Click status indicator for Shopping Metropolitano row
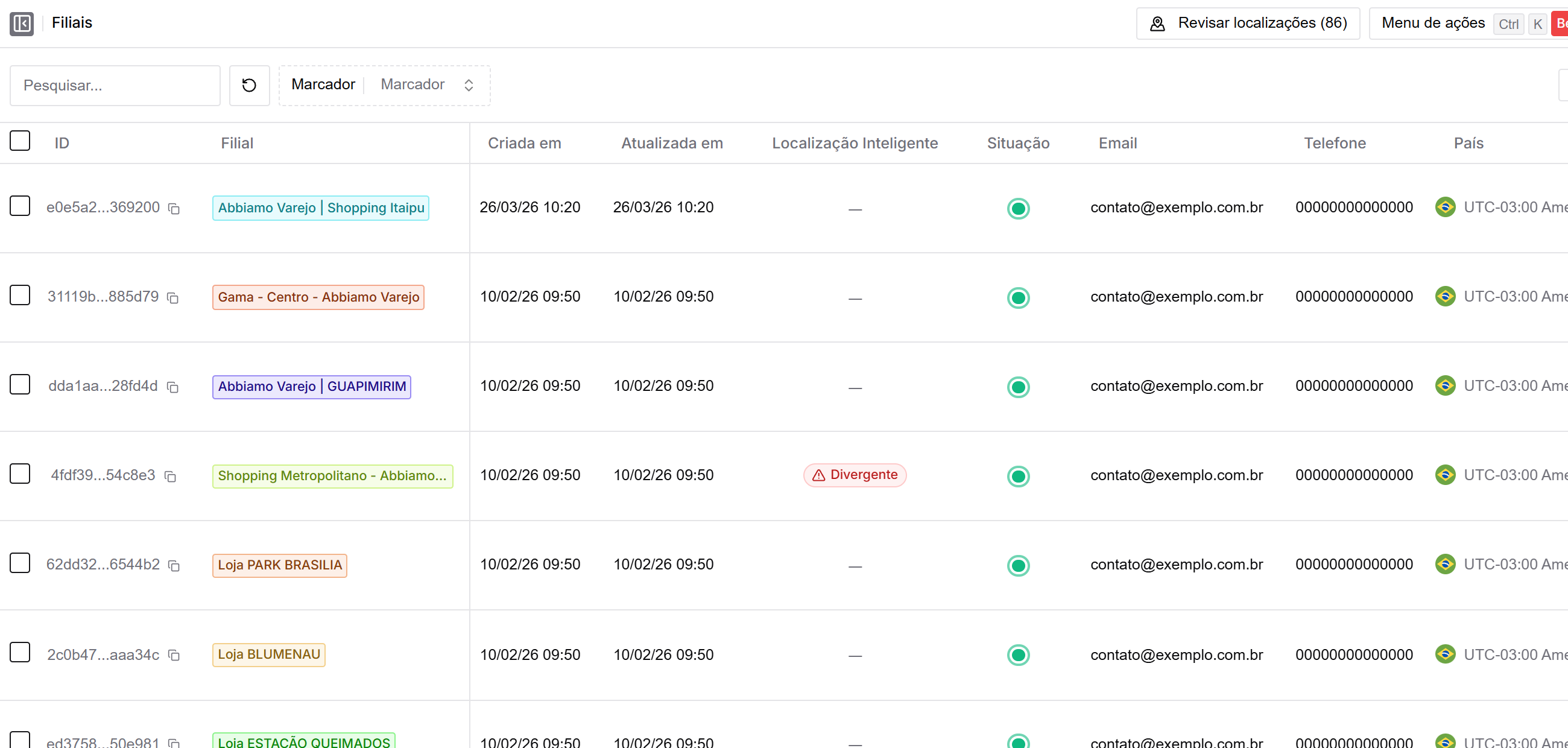The height and width of the screenshot is (748, 1568). [x=1018, y=476]
